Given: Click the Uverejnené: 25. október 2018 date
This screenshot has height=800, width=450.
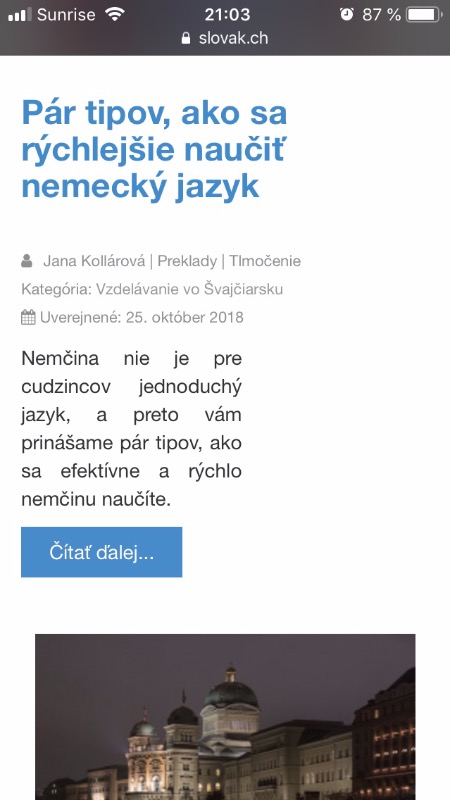Looking at the screenshot, I should [x=141, y=317].
